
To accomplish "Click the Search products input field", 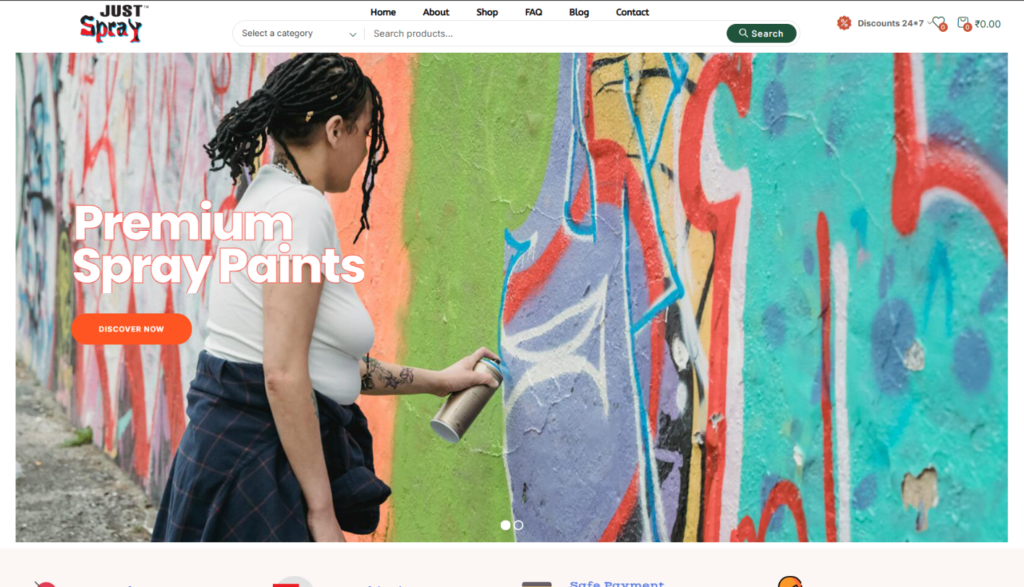I will tap(545, 33).
